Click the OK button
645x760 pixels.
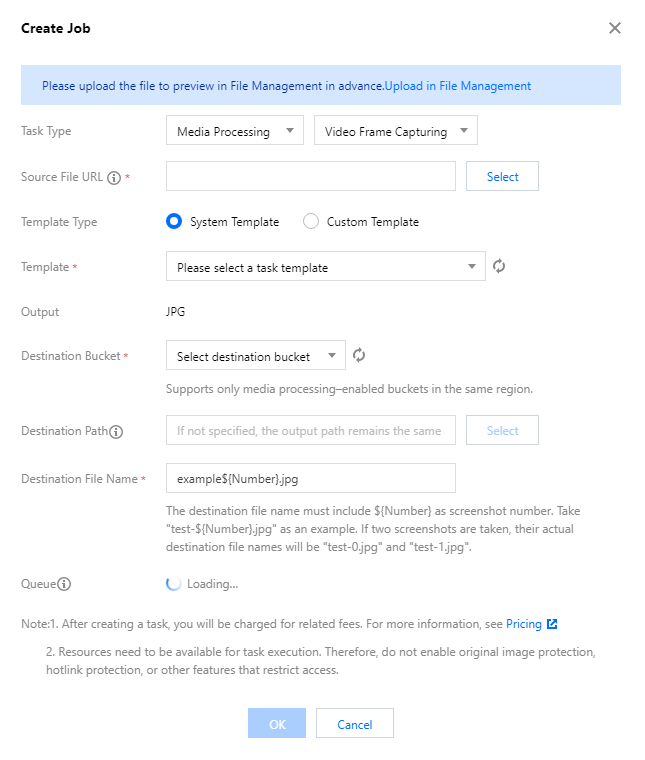[277, 724]
